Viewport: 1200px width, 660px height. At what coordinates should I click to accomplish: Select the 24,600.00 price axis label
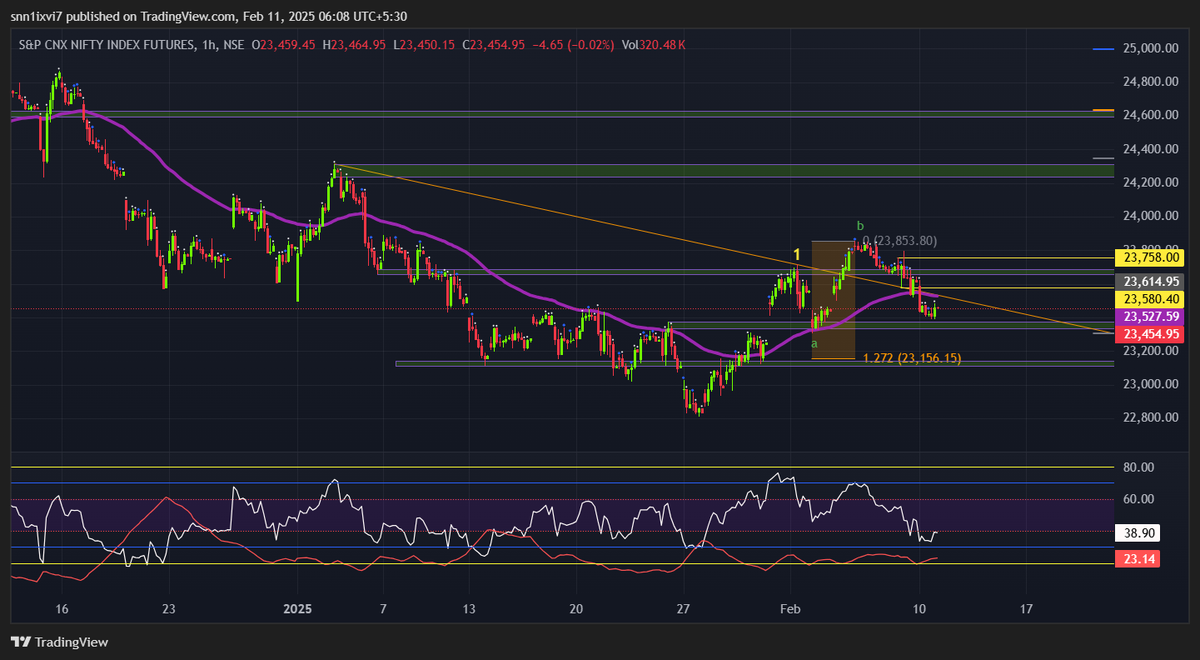[1151, 116]
